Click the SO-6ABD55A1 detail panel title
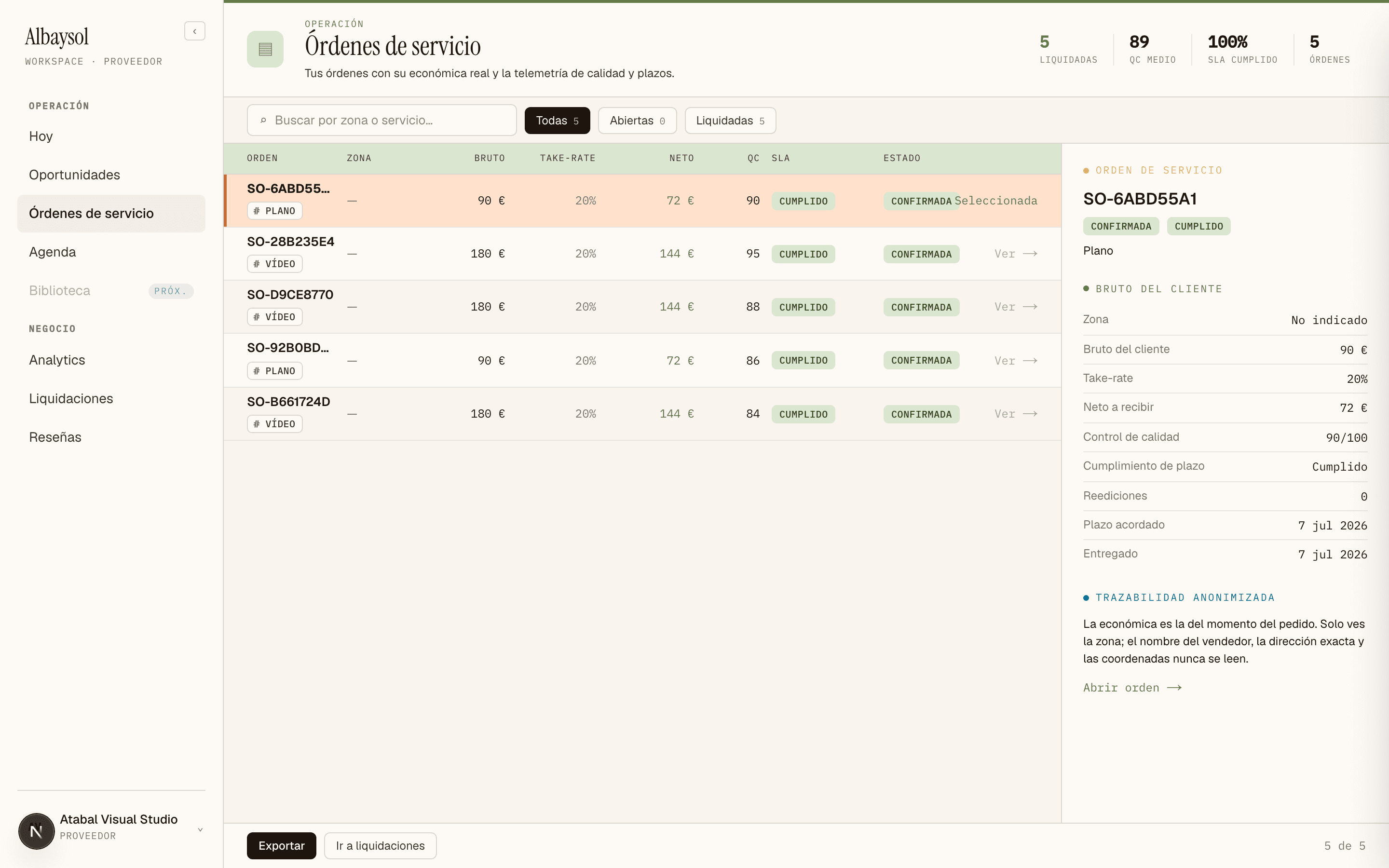Screen dimensions: 1389x868 [x=1140, y=199]
